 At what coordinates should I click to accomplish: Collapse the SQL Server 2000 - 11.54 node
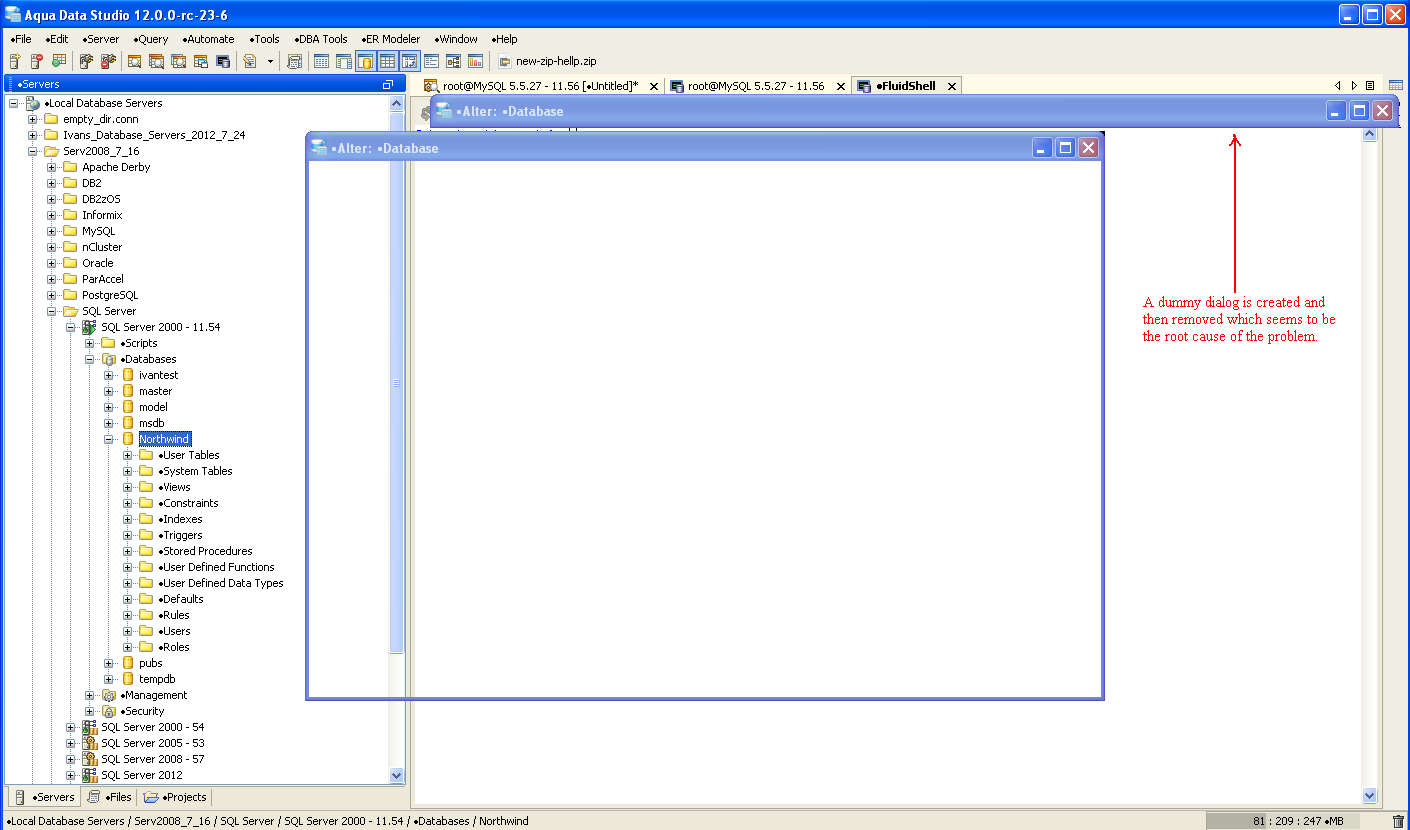click(72, 327)
